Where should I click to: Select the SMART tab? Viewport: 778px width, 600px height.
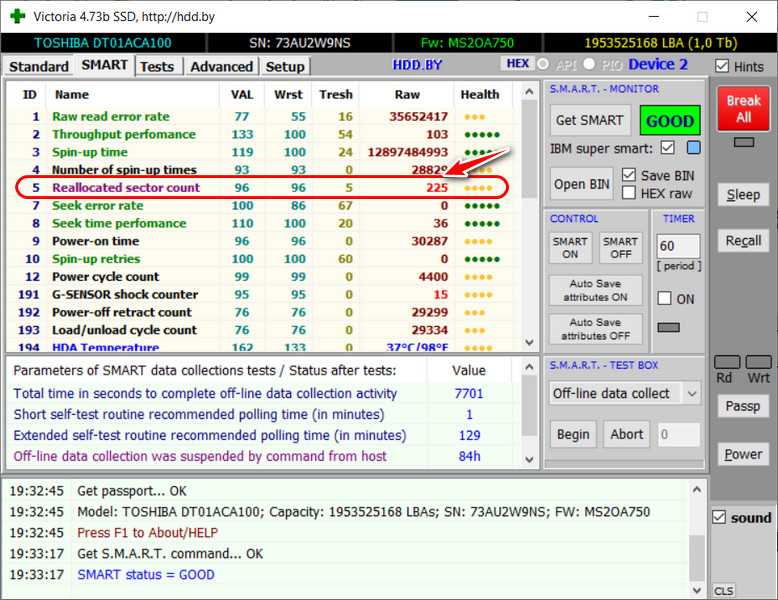[104, 65]
